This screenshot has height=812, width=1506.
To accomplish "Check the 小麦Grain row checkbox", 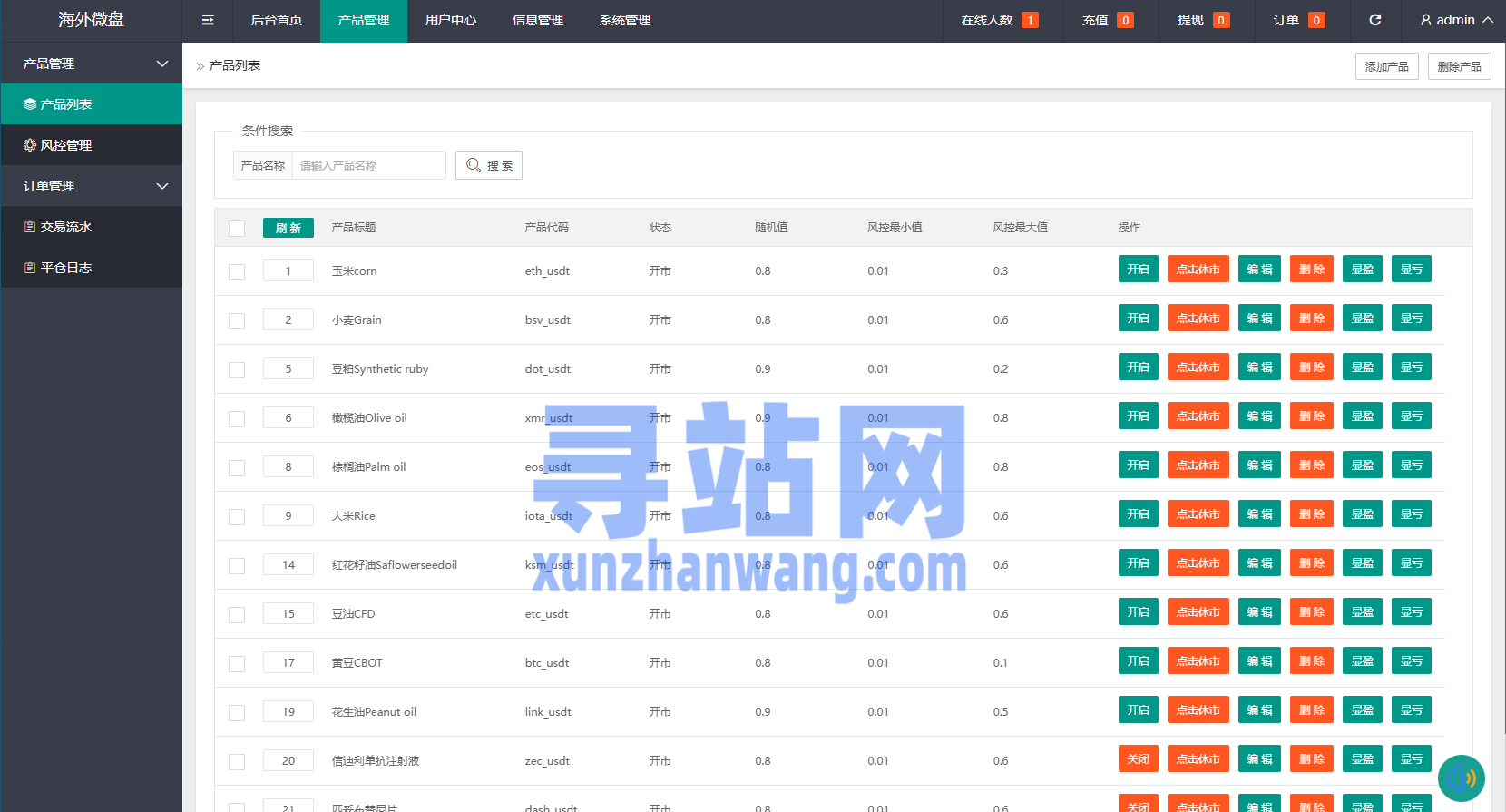I will tap(237, 321).
